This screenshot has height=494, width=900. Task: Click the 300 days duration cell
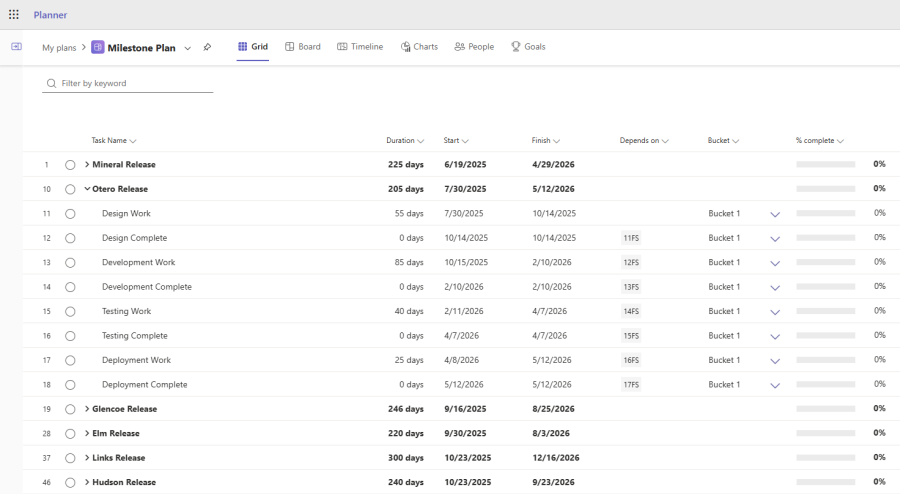click(406, 458)
